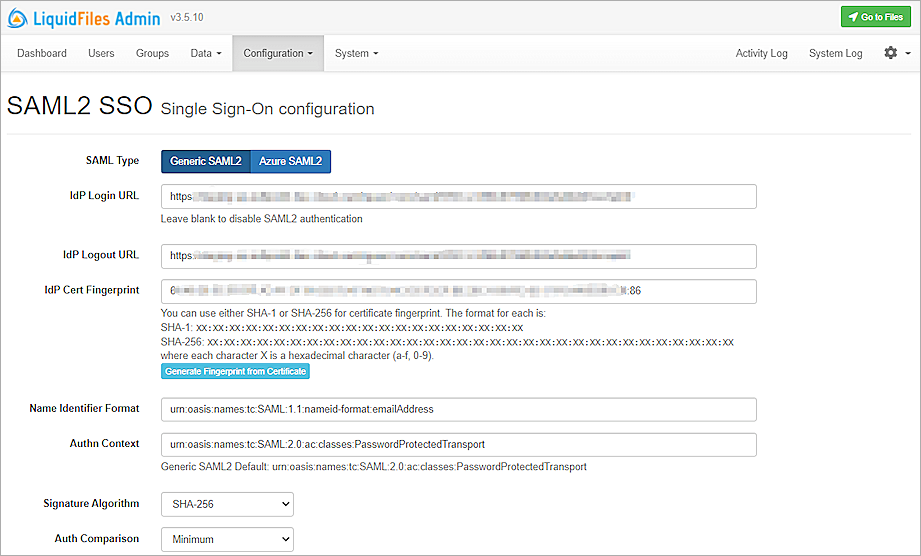Viewport: 921px width, 556px height.
Task: Focus the IdP Login URL field
Action: tap(459, 197)
